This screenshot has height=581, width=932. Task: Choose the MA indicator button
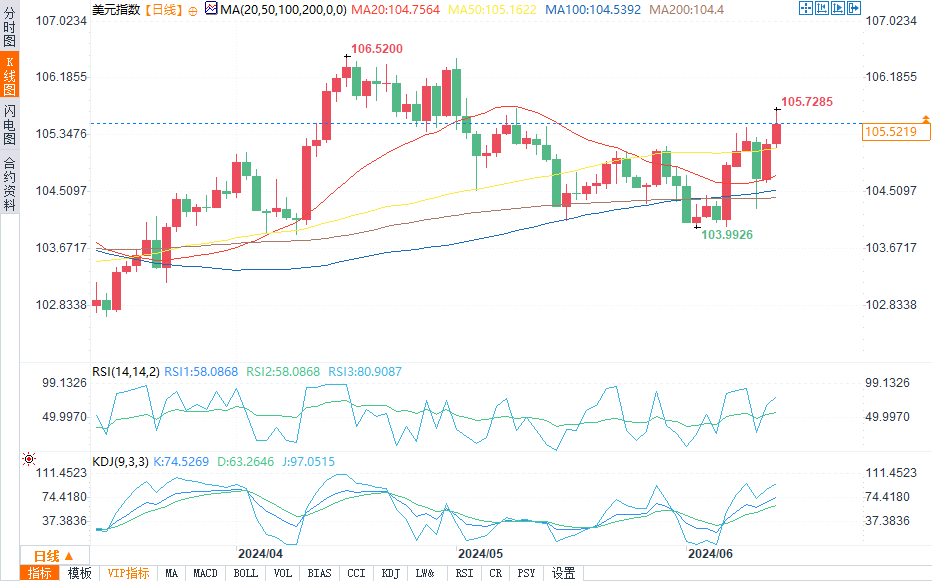point(172,573)
